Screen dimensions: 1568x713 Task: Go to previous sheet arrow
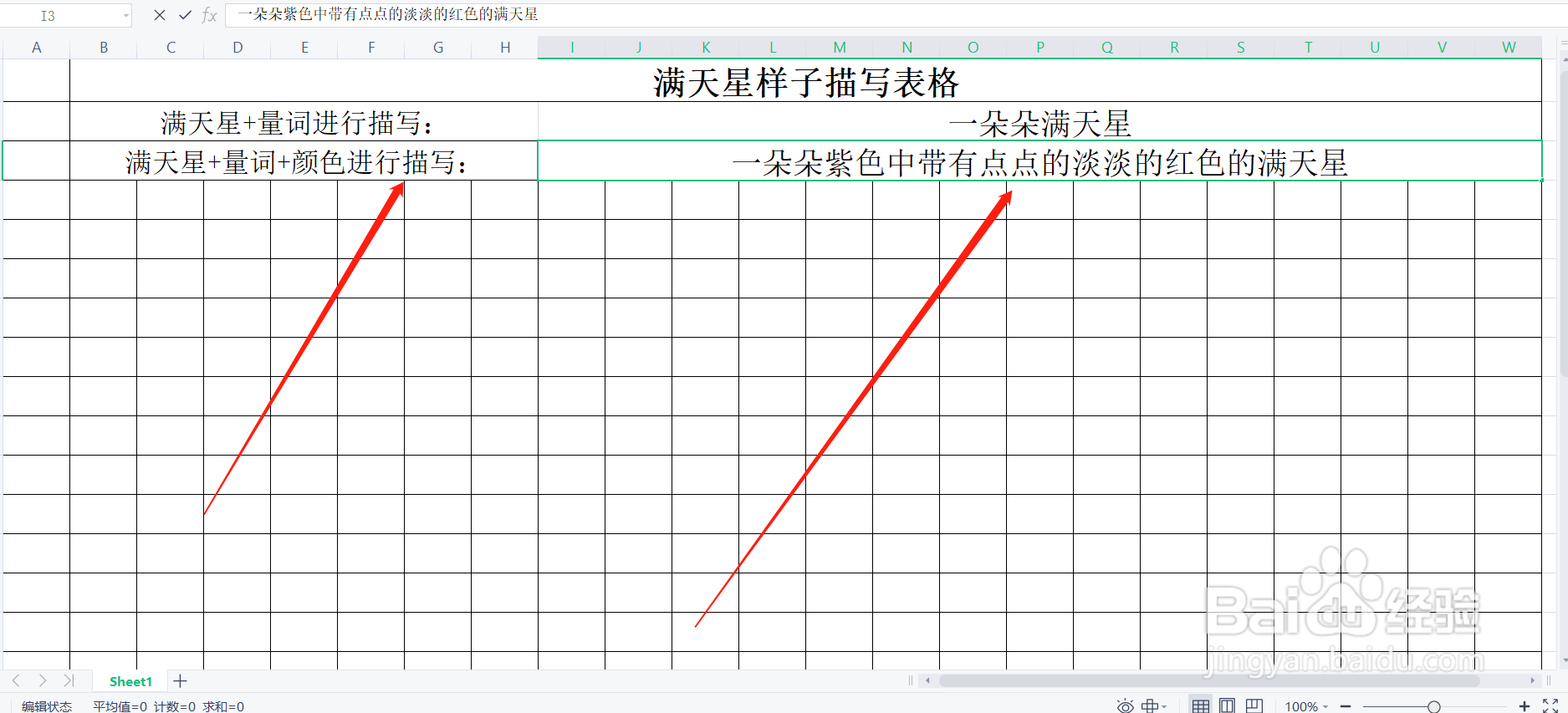click(x=16, y=680)
